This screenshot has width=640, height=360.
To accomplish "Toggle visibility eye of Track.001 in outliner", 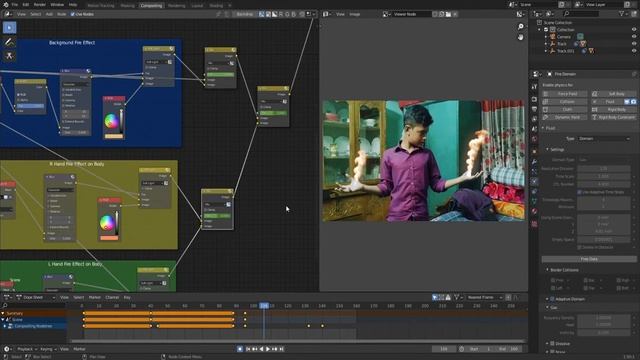I will click(x=634, y=51).
